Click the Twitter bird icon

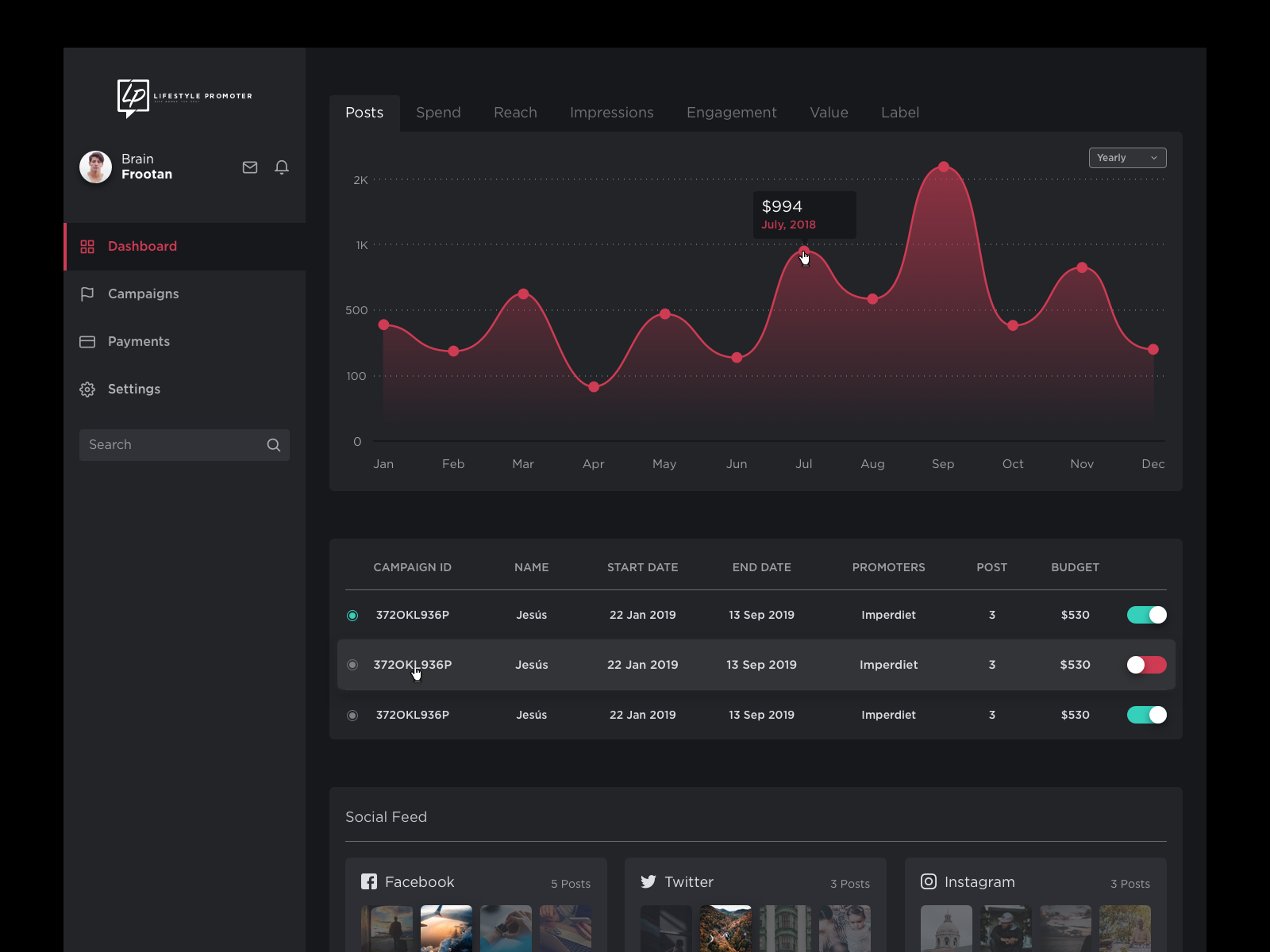(648, 881)
